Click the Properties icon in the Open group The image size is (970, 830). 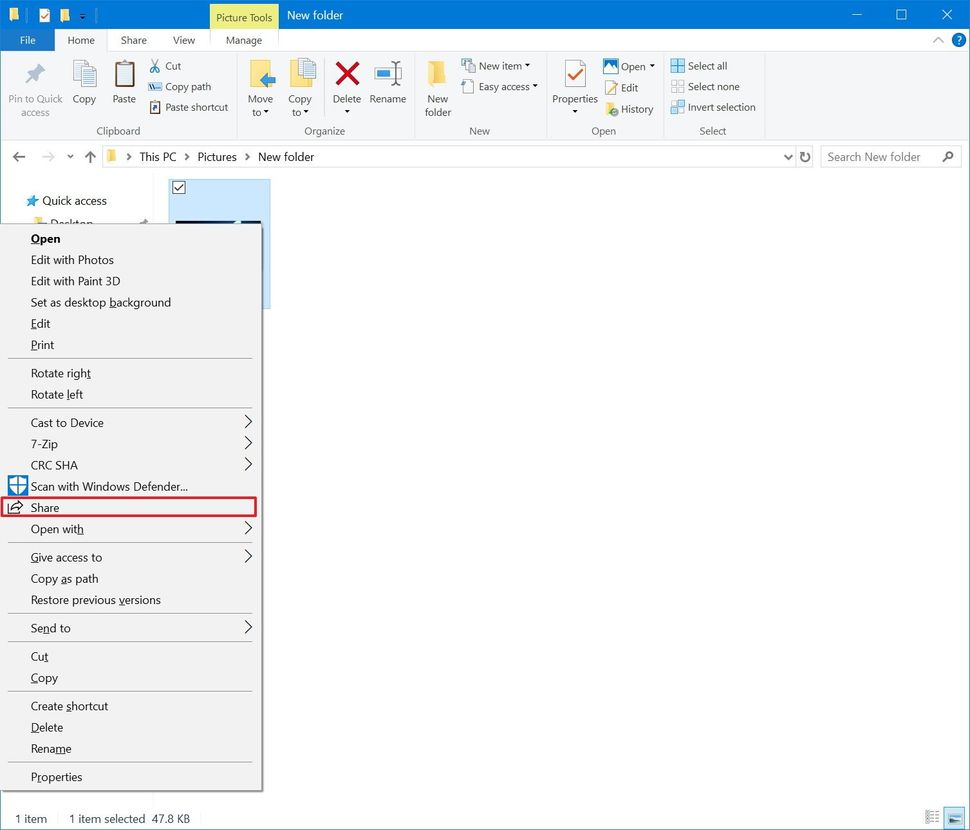[574, 85]
